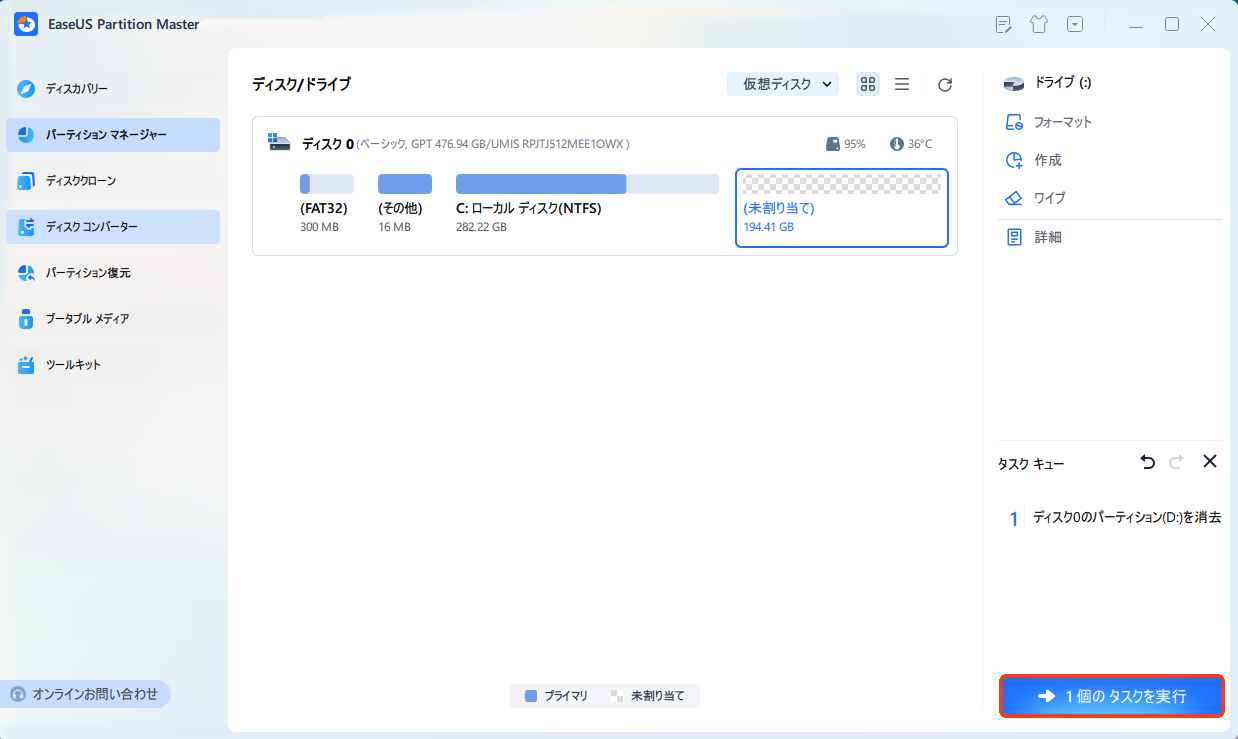Open the ブータブル メディア section

pos(87,319)
